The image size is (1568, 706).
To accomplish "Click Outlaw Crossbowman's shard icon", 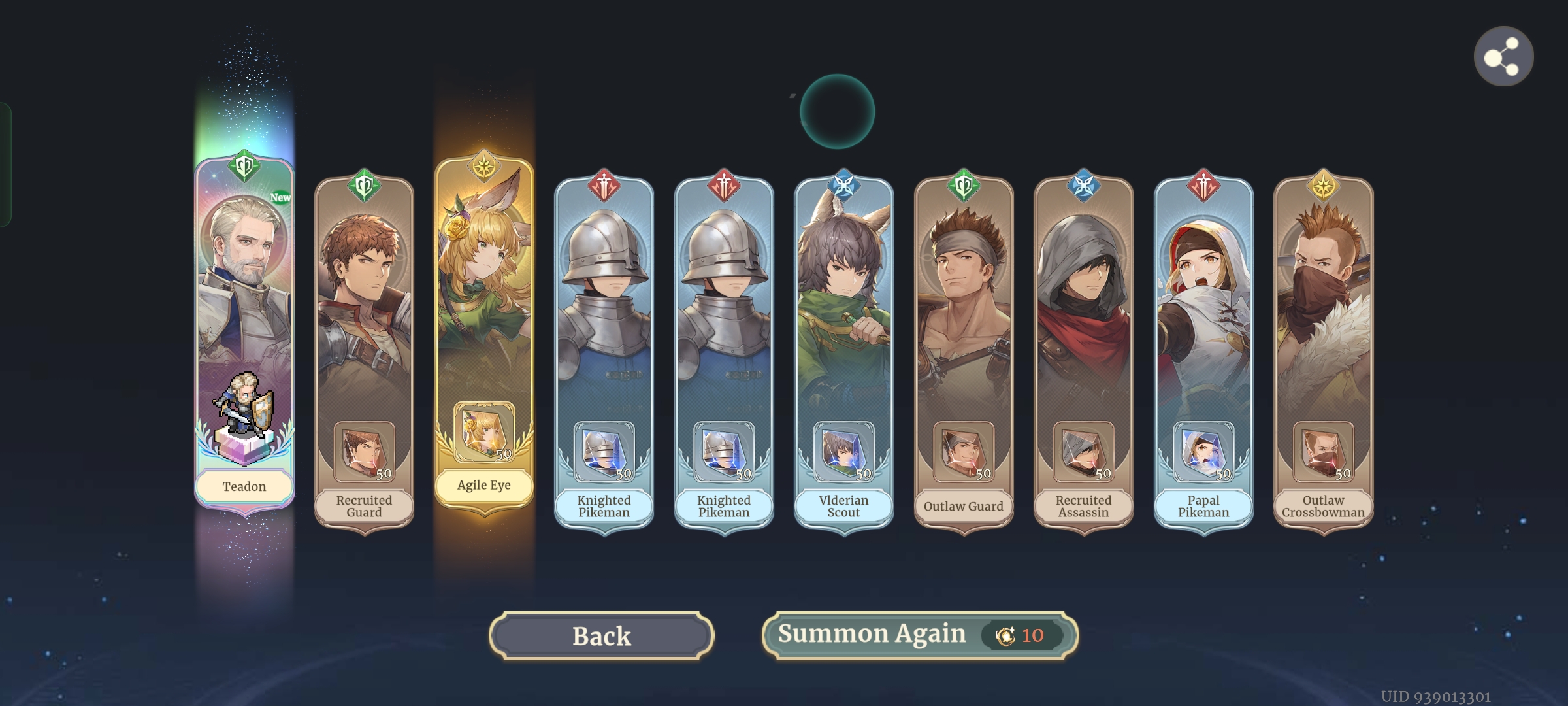I will pos(1324,452).
